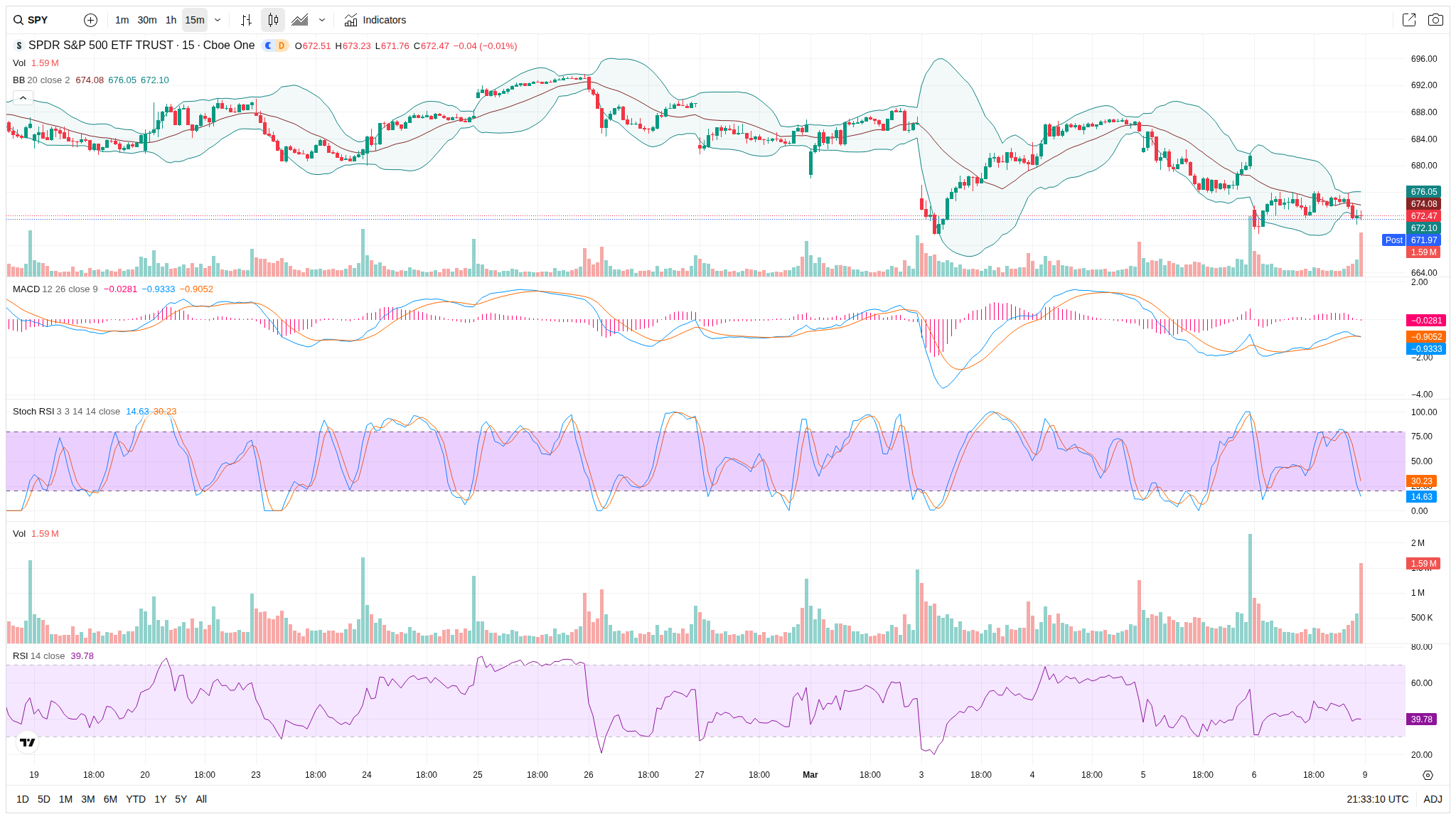Screen dimensions: 1456x819
Task: Open the time interval dropdown arrow
Action: coord(218,20)
